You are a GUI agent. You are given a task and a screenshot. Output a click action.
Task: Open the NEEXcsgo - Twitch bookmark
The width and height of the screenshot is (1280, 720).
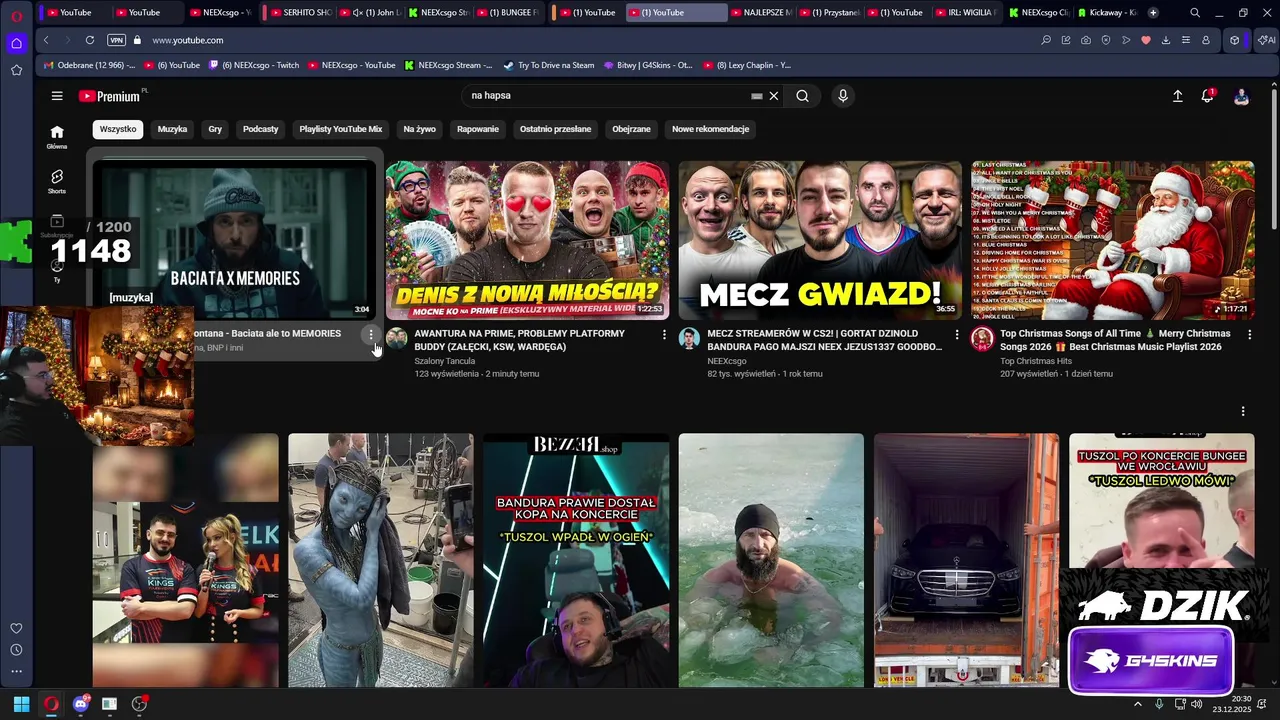pyautogui.click(x=254, y=65)
